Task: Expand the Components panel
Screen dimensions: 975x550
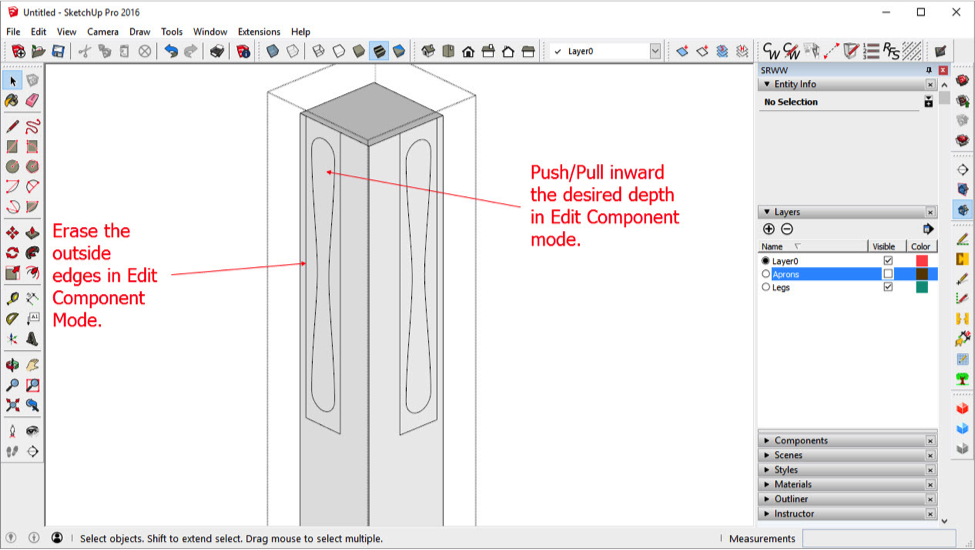Action: click(800, 440)
